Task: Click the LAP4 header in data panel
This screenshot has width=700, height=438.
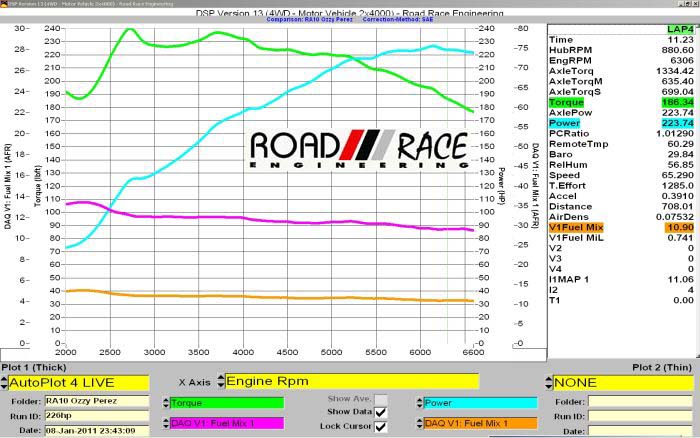Action: pyautogui.click(x=679, y=29)
